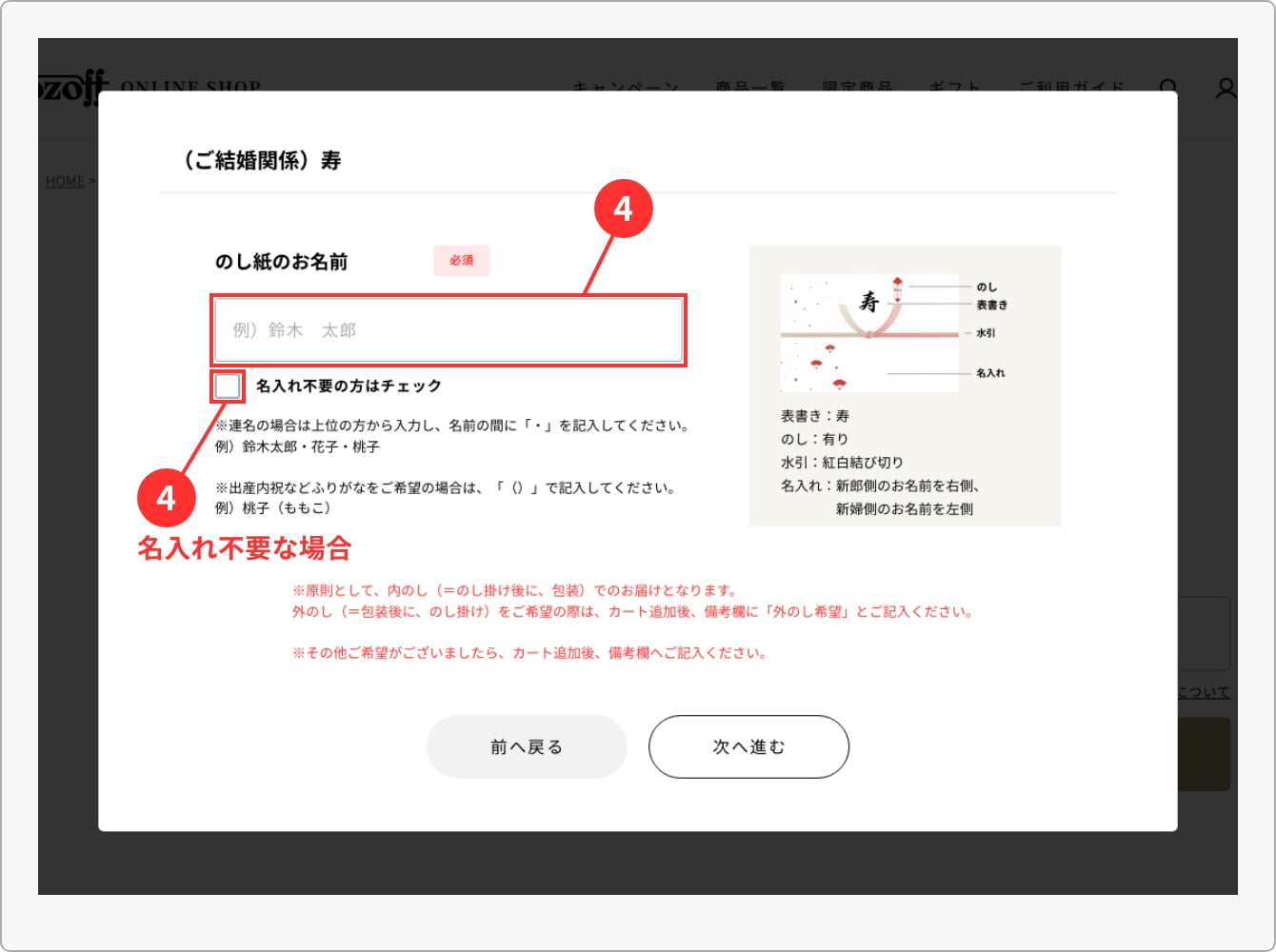Image resolution: width=1276 pixels, height=952 pixels.
Task: Open the キャンペーン menu item
Action: click(626, 88)
